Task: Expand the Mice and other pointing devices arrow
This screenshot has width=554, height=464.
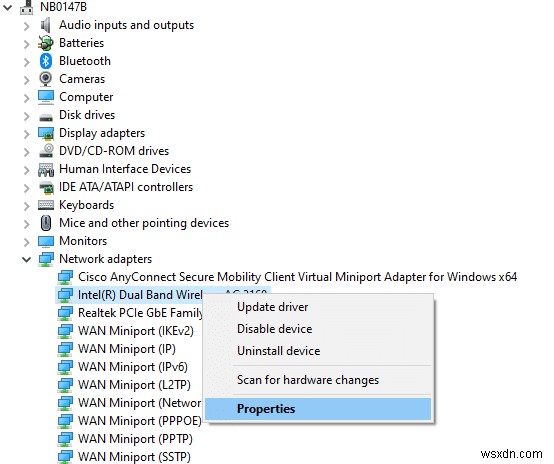Action: tap(26, 224)
